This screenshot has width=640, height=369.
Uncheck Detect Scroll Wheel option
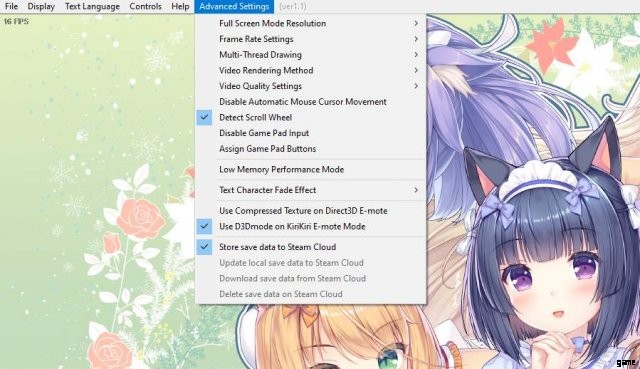pyautogui.click(x=311, y=118)
